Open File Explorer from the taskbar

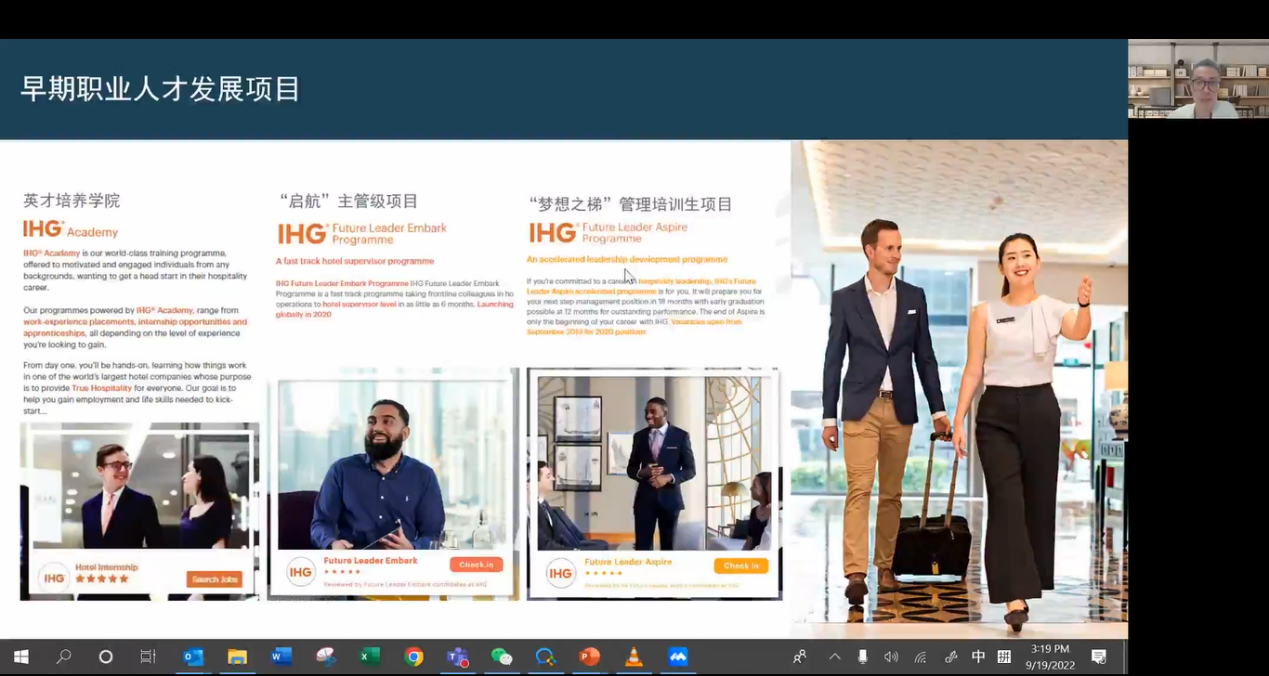coord(237,657)
